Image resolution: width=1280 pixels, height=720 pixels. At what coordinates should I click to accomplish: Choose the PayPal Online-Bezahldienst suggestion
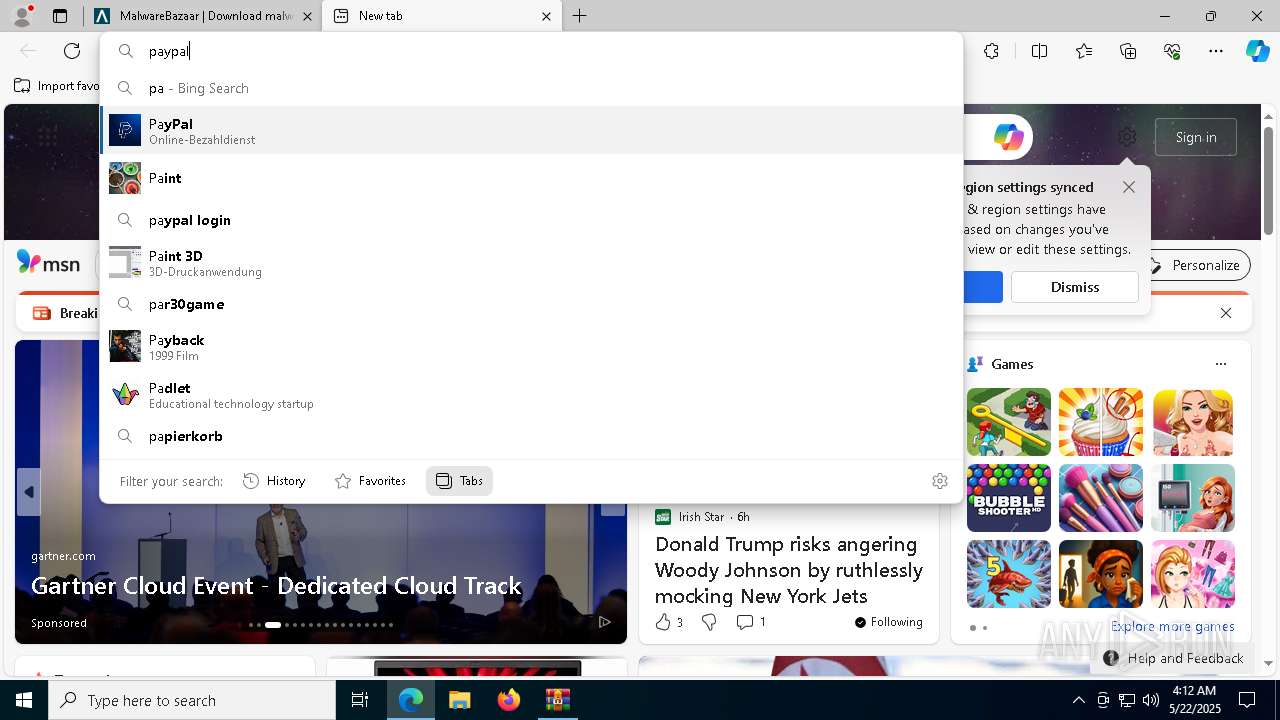[x=531, y=130]
